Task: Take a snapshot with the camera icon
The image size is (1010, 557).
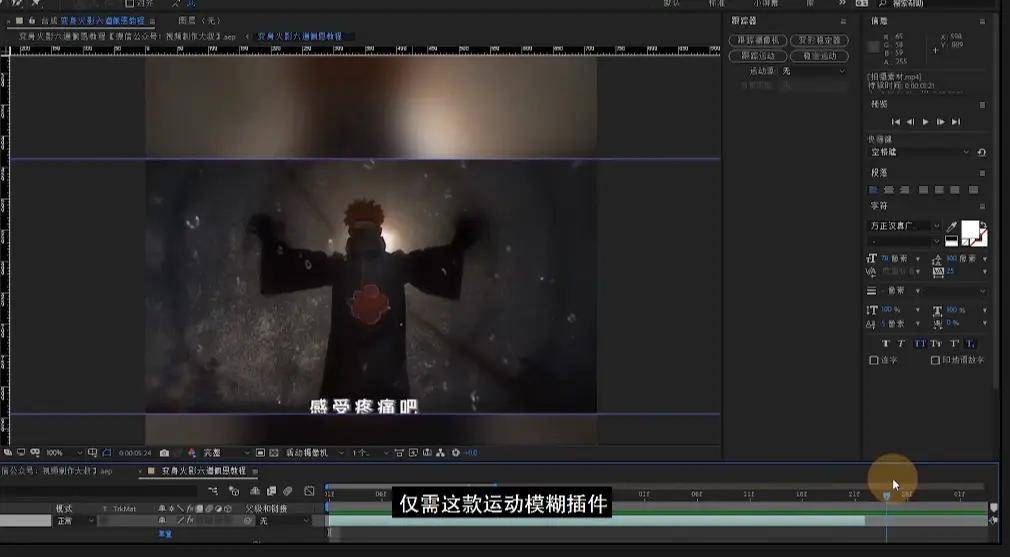Action: (164, 453)
